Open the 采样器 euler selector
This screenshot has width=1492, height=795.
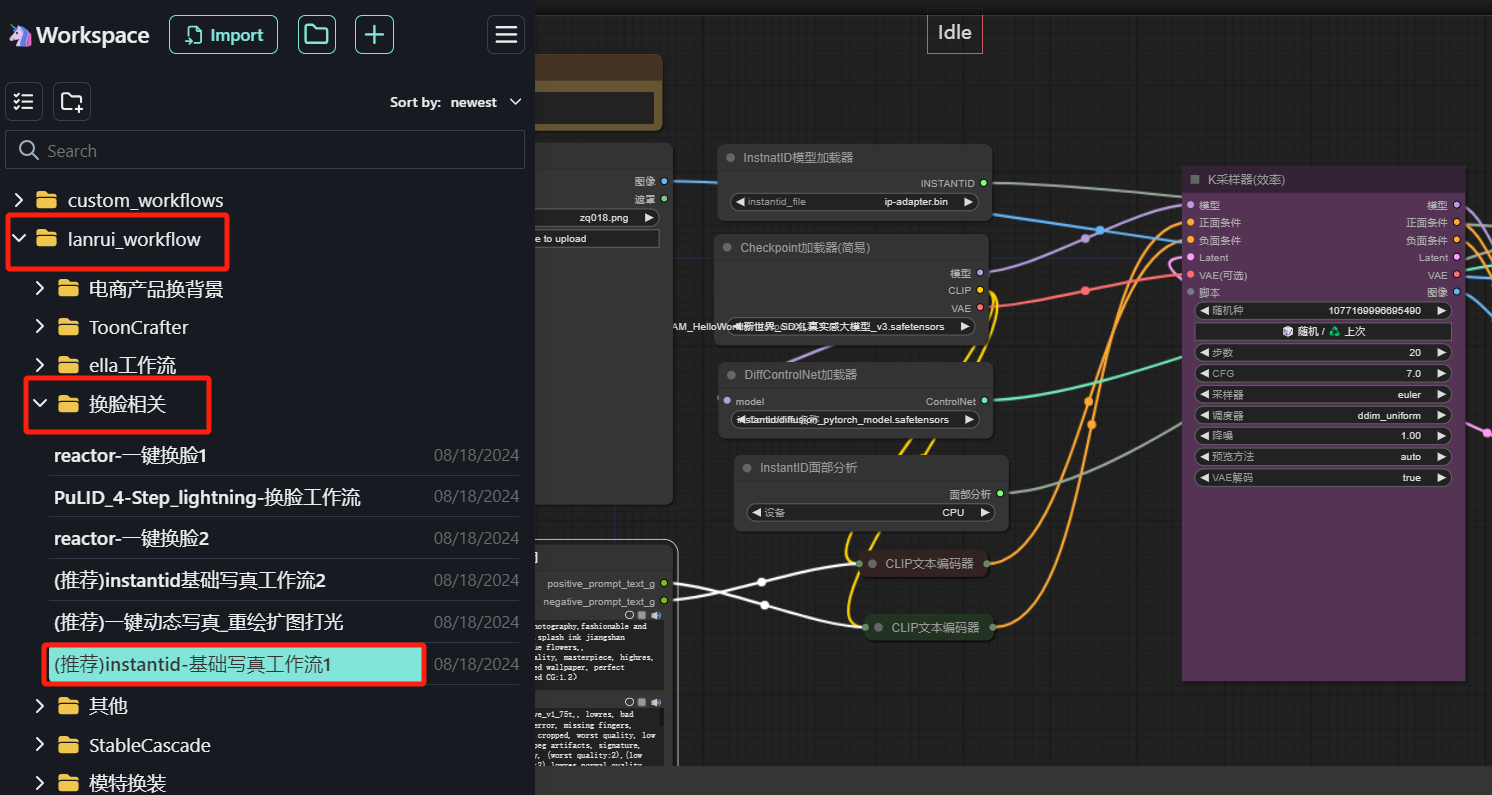pyautogui.click(x=1323, y=394)
